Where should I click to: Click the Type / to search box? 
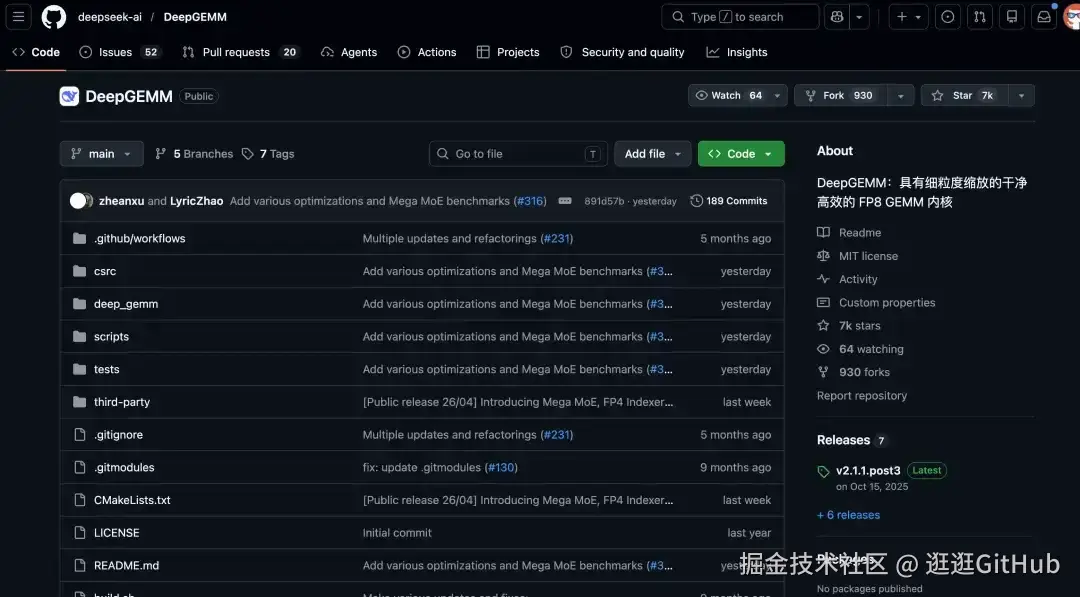coord(740,17)
